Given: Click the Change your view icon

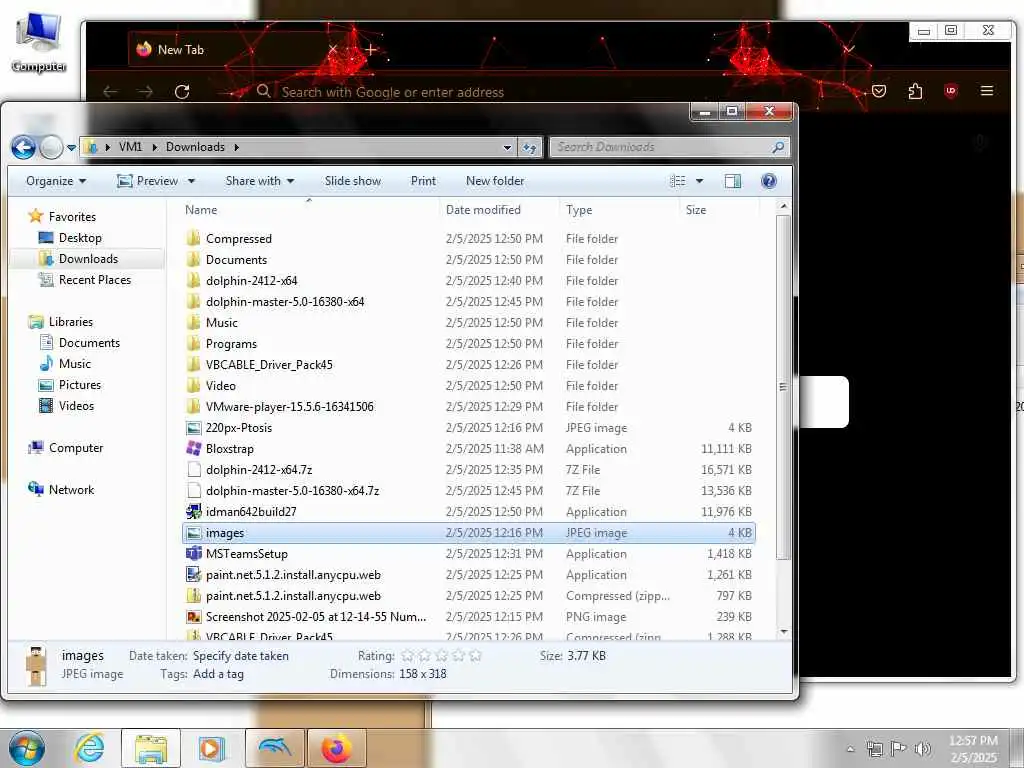Looking at the screenshot, I should tap(678, 181).
